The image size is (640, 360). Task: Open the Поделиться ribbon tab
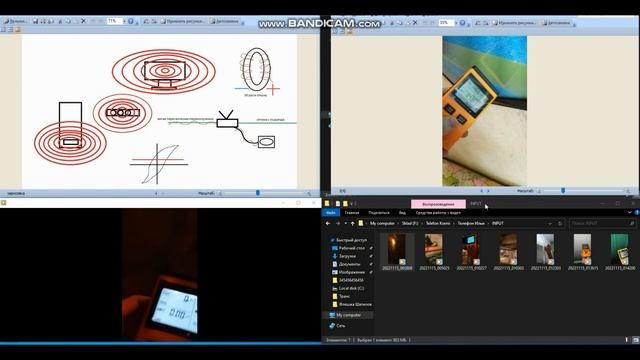click(379, 213)
